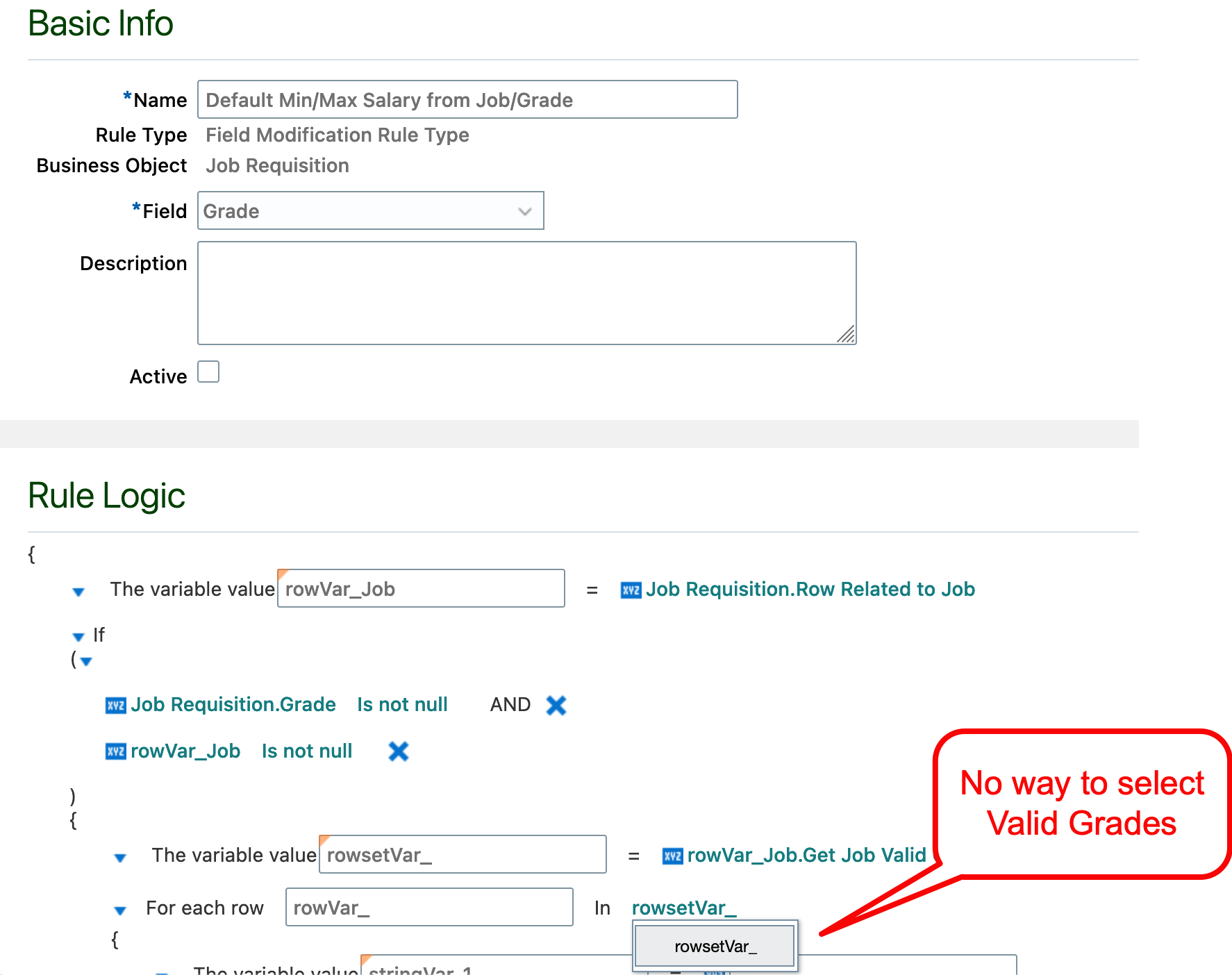1232x975 pixels.
Task: Open rowVar_Job.Get Job Valid function link
Action: [x=806, y=855]
